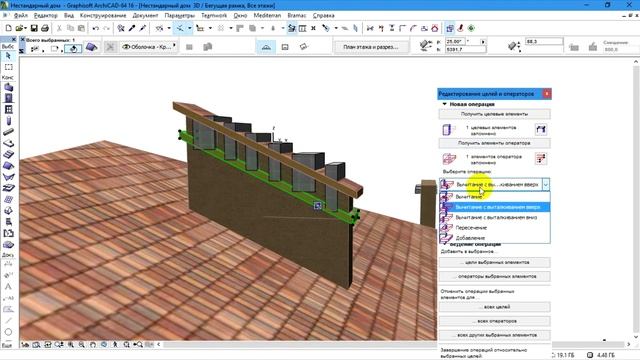Select the Slab tool in toolbox
The height and width of the screenshot is (360, 640).
(x=8, y=143)
